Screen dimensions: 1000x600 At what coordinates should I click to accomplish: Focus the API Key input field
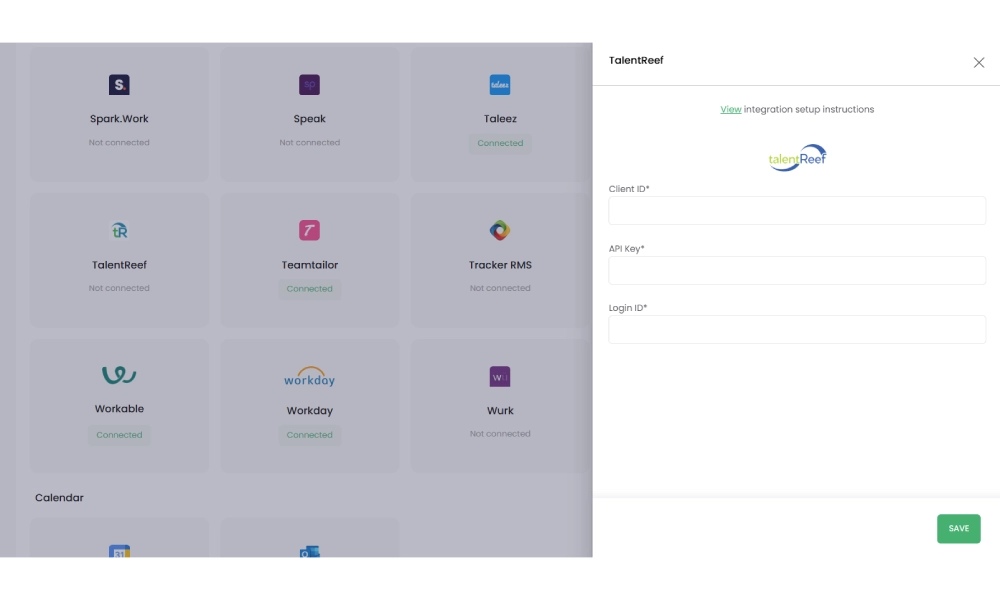[x=797, y=270]
